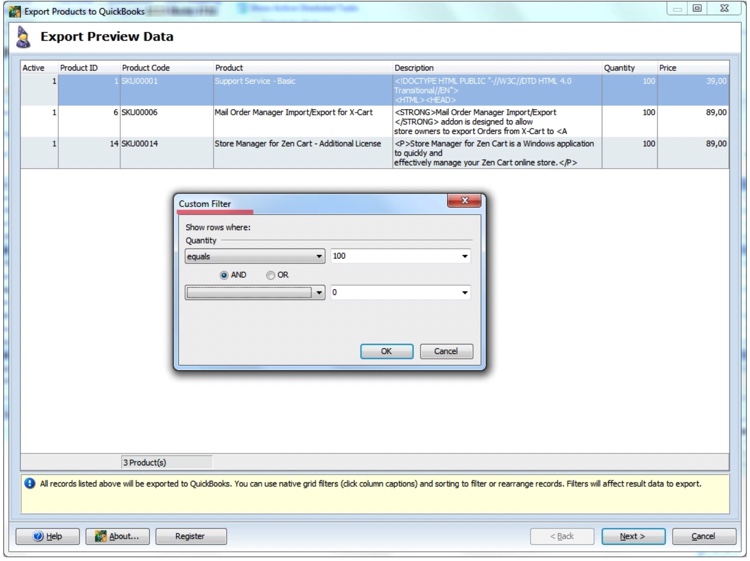Click the blue info icon in the yellow note
Image resolution: width=750 pixels, height=561 pixels.
point(30,484)
